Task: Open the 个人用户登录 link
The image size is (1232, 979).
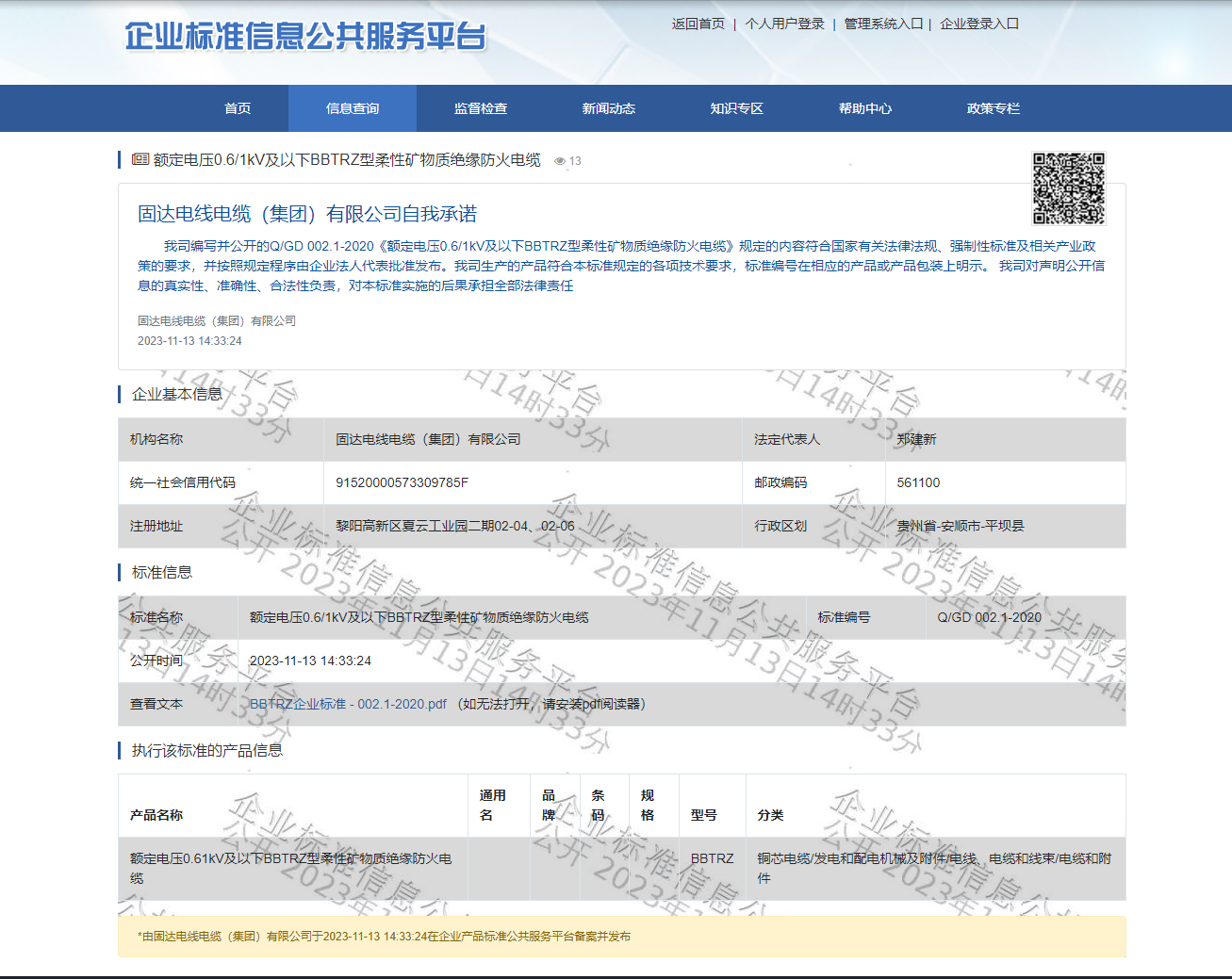Action: (x=784, y=24)
